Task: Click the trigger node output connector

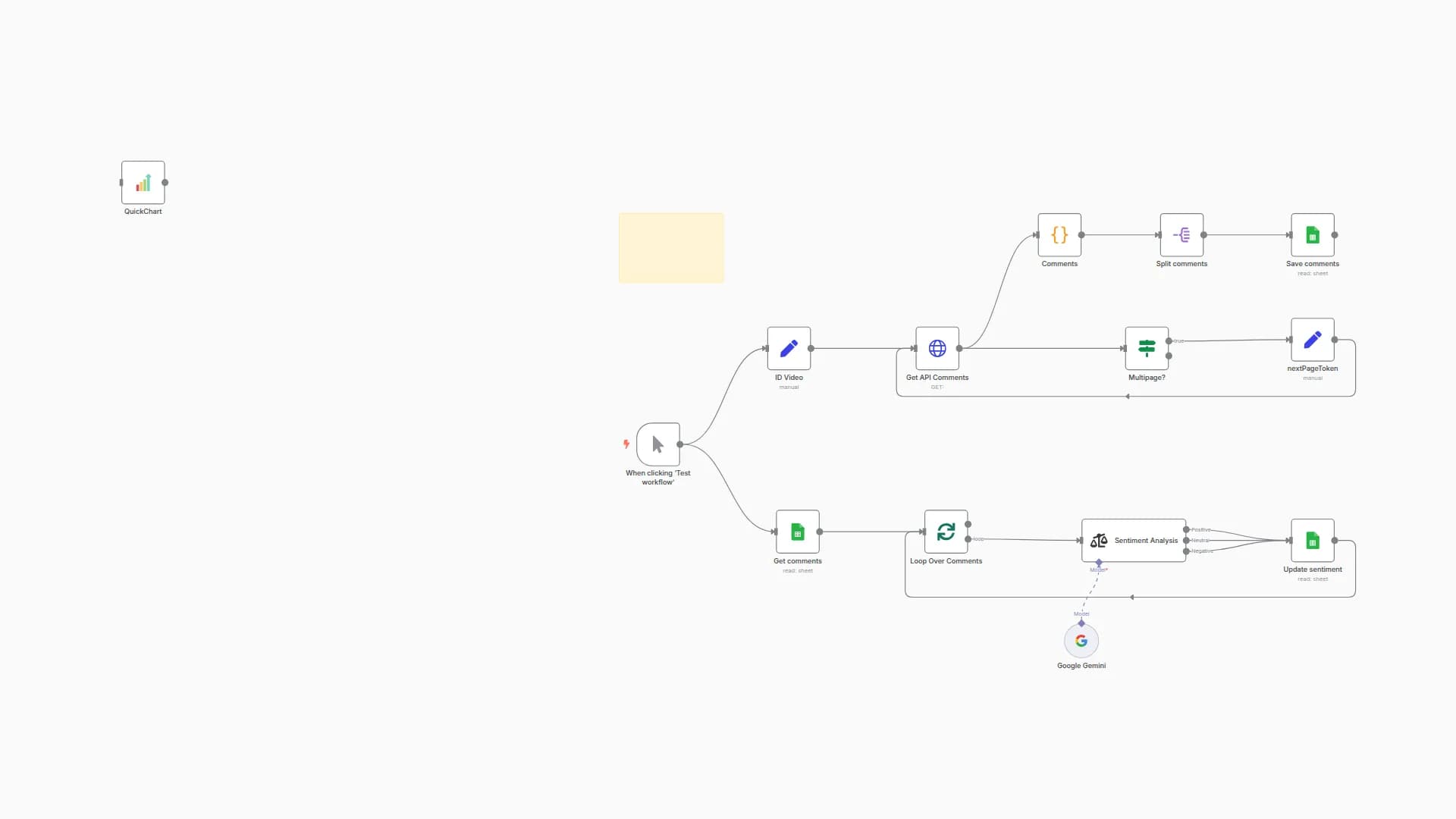Action: pos(680,444)
